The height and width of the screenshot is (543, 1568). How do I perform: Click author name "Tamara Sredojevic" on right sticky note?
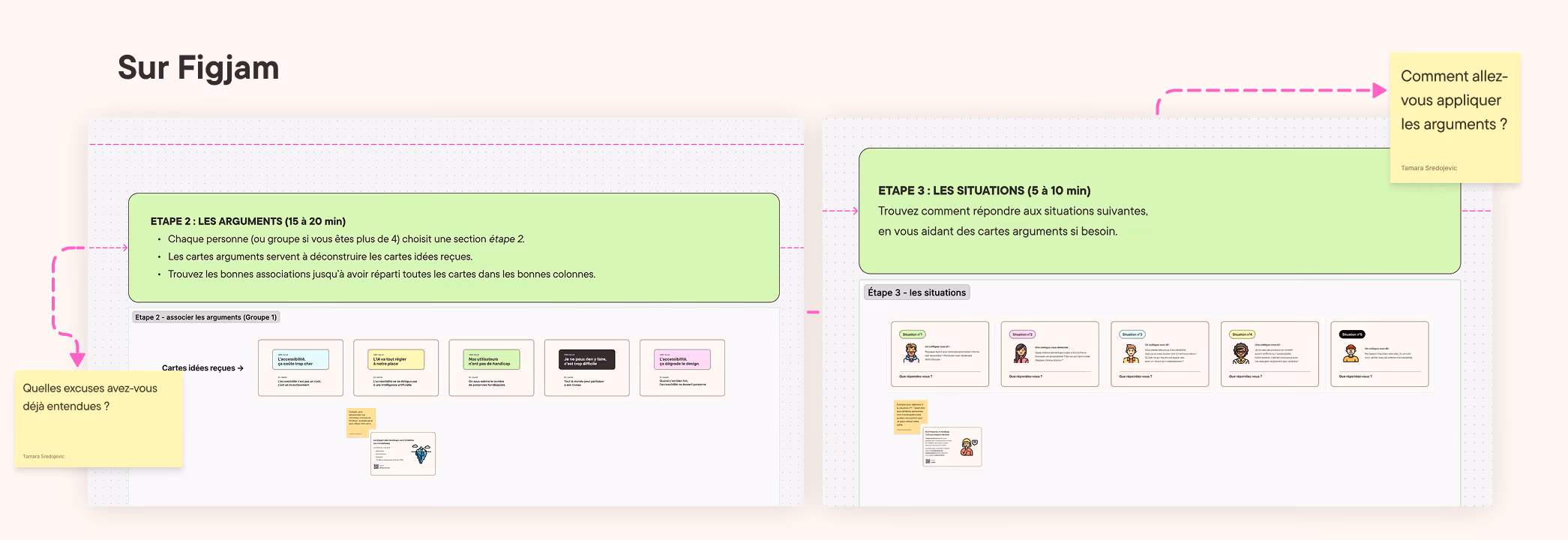point(1429,168)
